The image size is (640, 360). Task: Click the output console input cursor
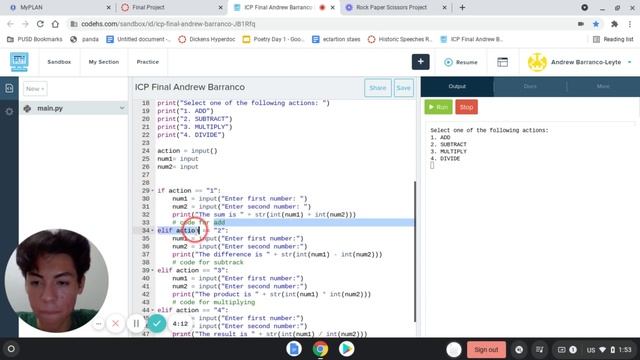(432, 166)
